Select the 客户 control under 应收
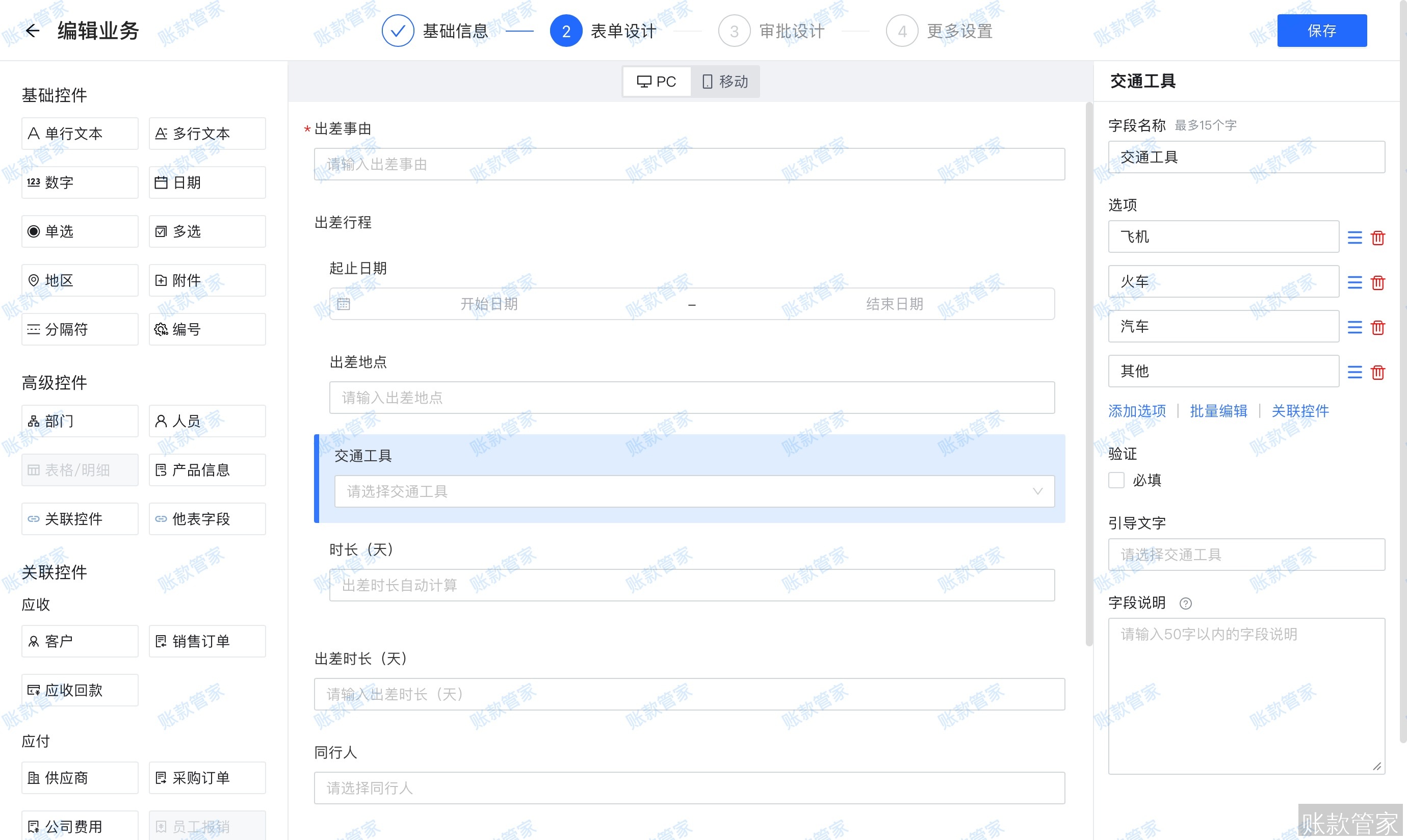Image resolution: width=1407 pixels, height=840 pixels. [x=79, y=641]
